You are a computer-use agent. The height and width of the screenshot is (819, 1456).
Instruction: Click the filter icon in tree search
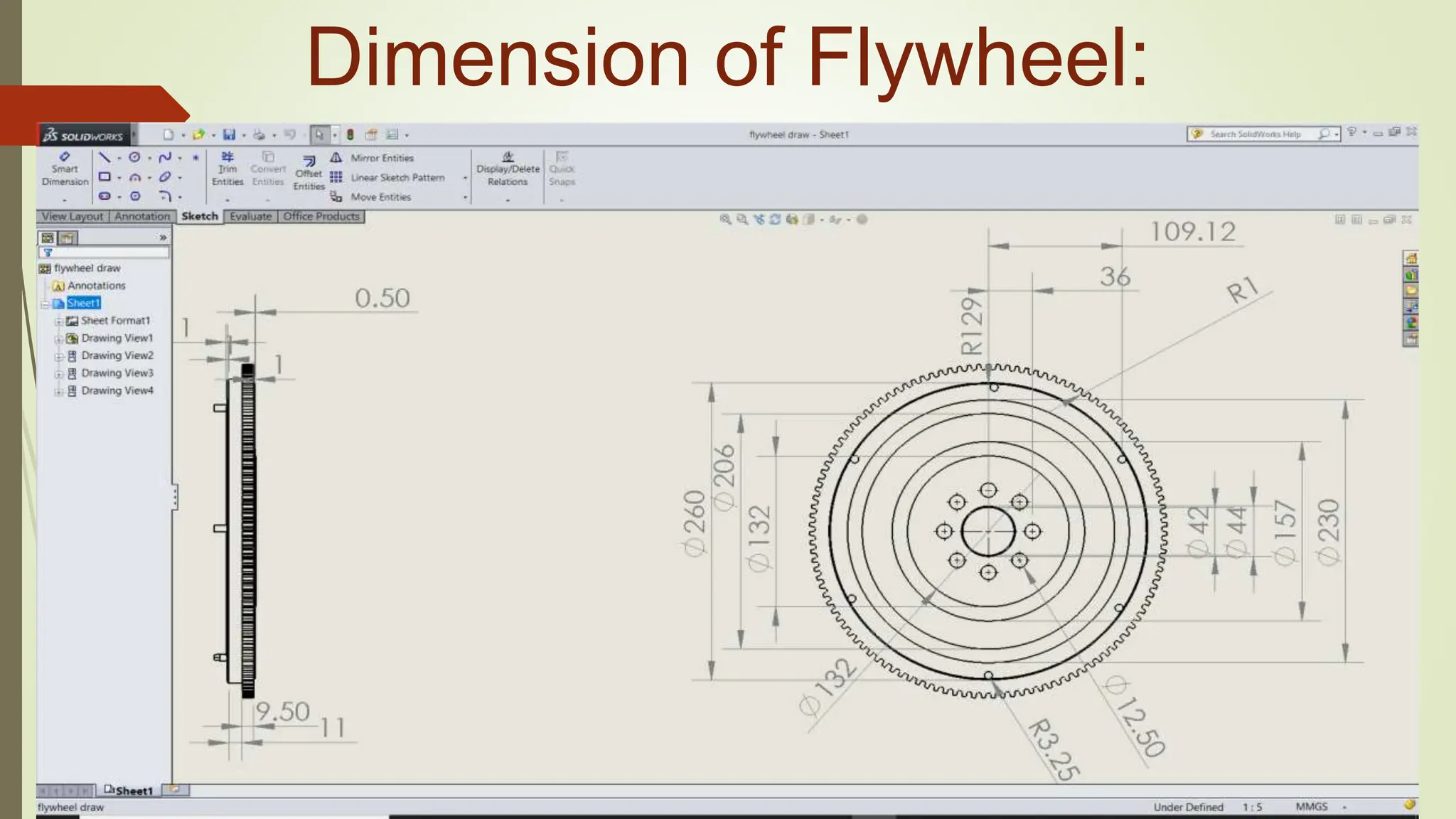pos(48,252)
